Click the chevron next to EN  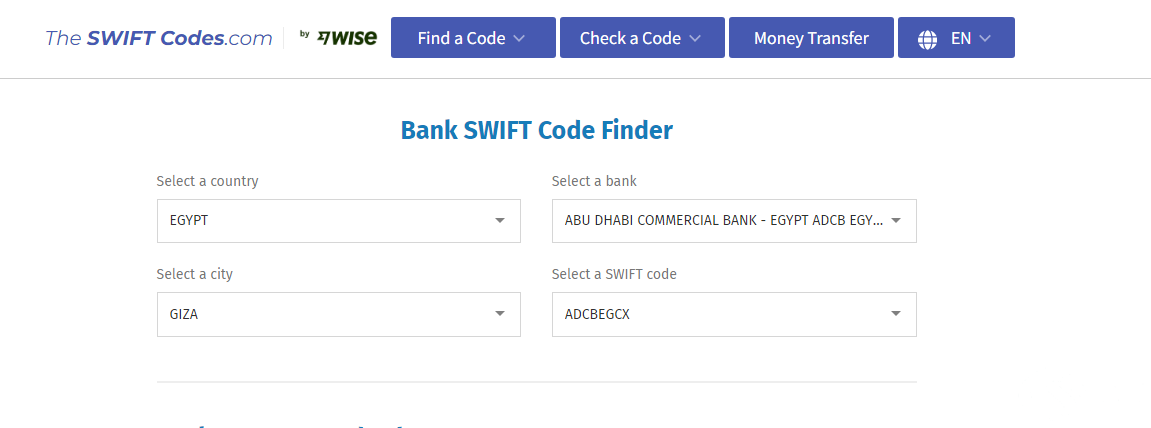985,38
